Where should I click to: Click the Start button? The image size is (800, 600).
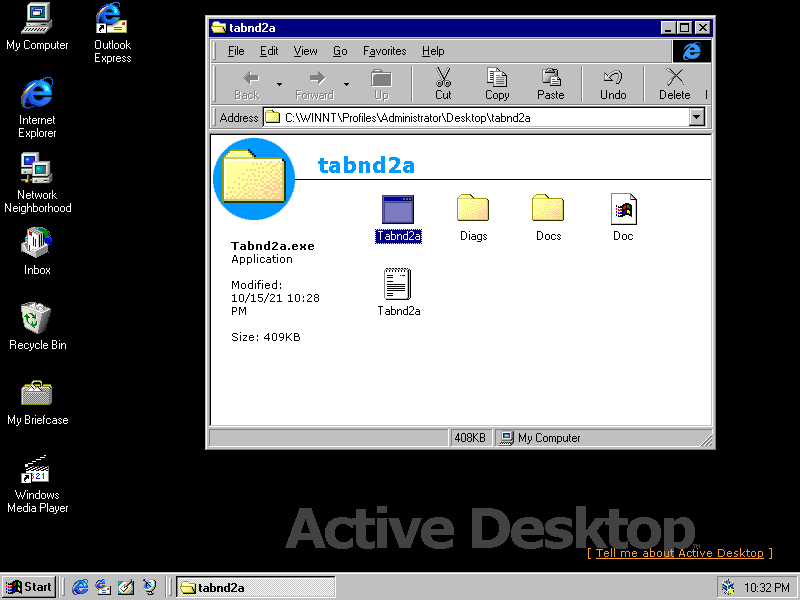click(x=29, y=587)
